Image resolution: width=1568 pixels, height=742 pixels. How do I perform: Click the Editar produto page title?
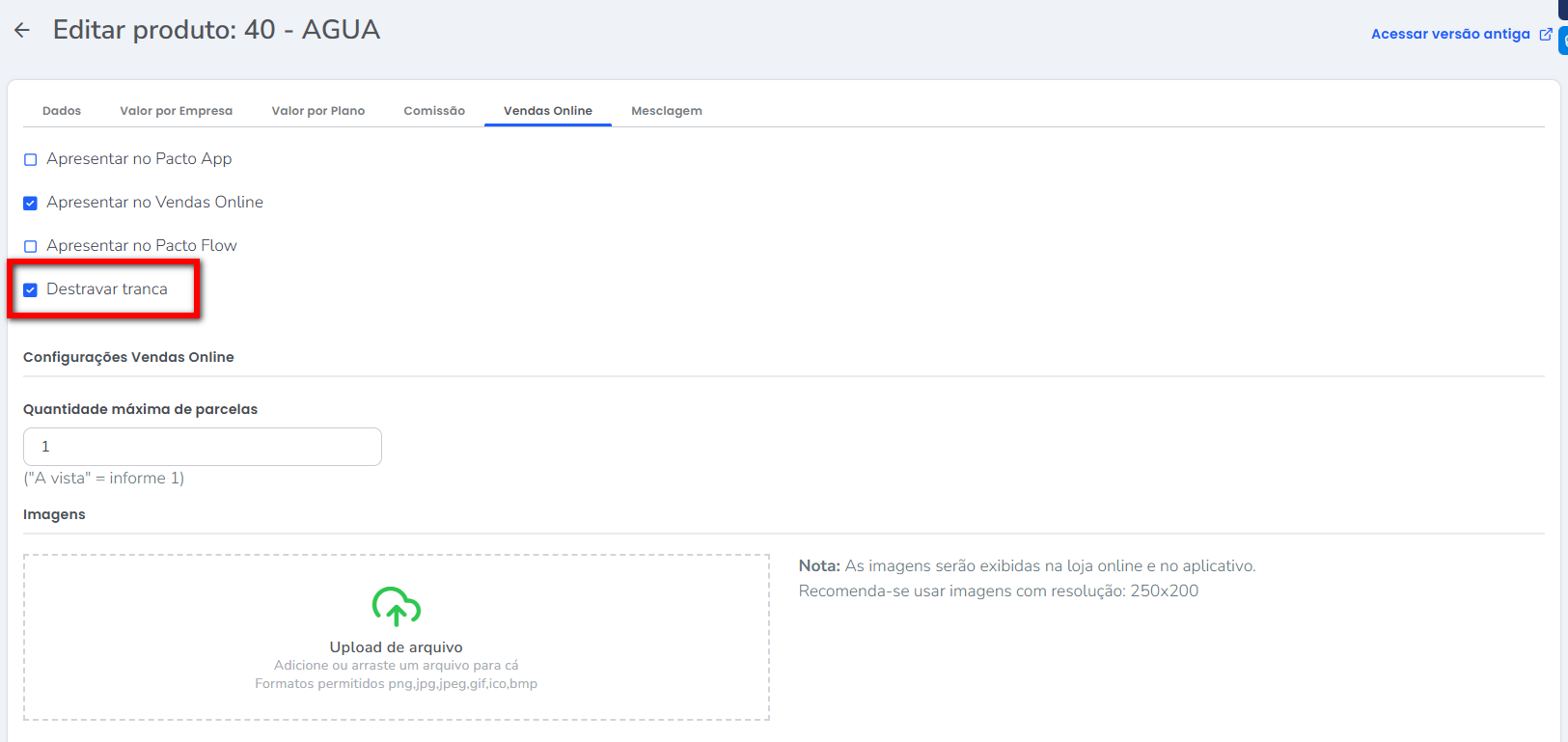click(216, 30)
